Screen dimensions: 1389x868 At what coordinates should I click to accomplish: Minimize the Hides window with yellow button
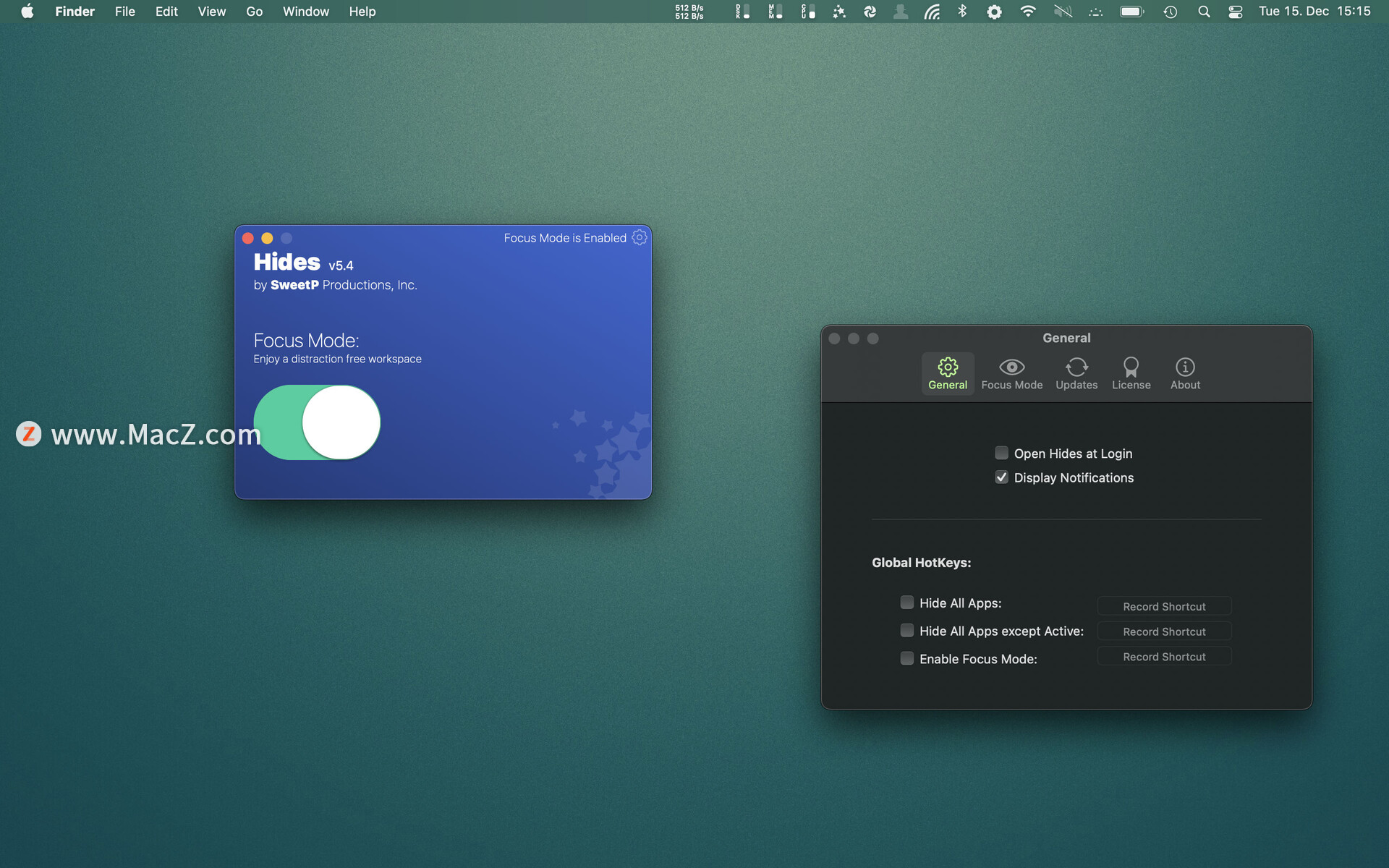tap(267, 238)
